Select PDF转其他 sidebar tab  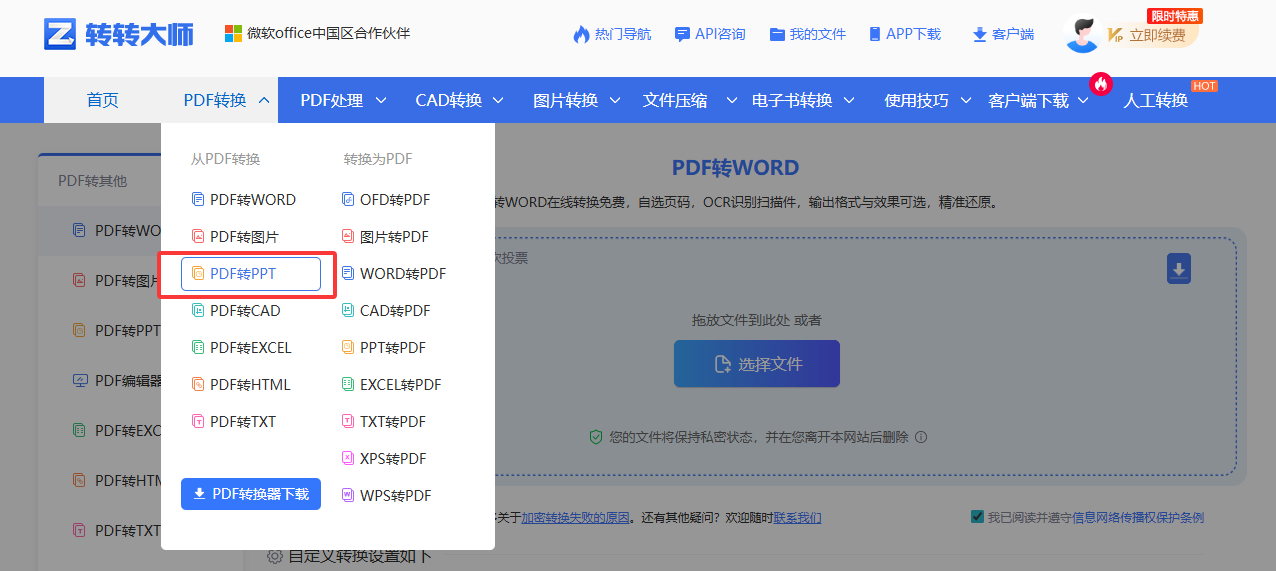pyautogui.click(x=92, y=181)
